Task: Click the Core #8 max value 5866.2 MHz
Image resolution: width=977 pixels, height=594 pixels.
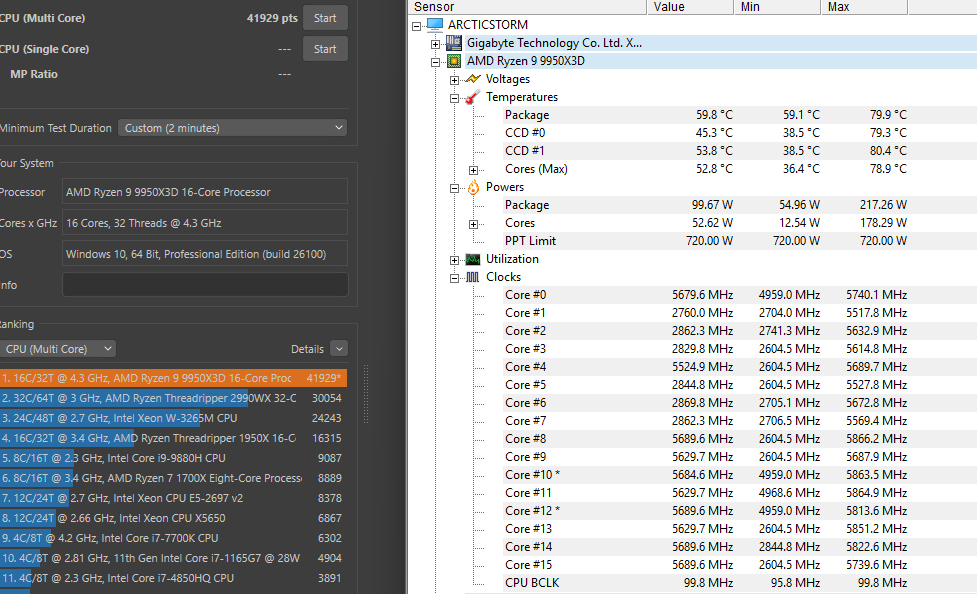Action: click(x=876, y=439)
